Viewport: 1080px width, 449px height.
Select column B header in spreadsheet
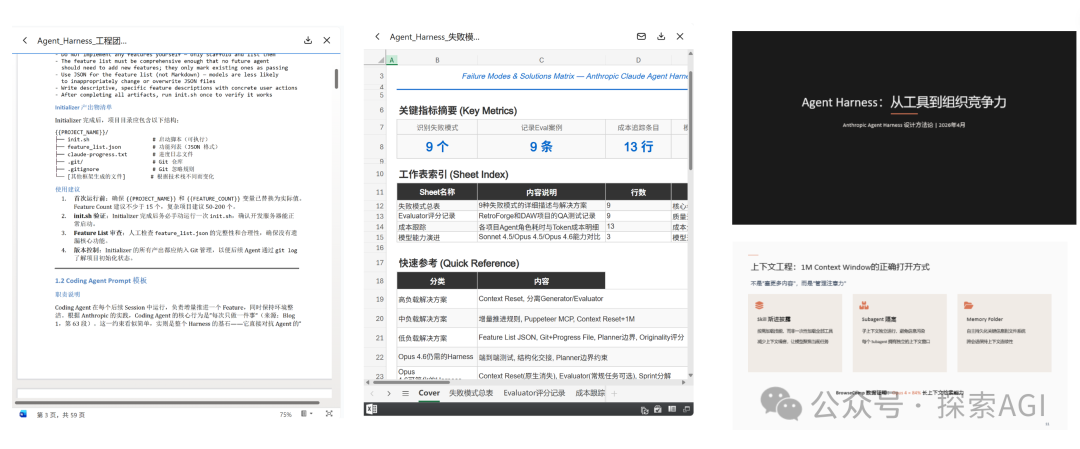pyautogui.click(x=437, y=61)
